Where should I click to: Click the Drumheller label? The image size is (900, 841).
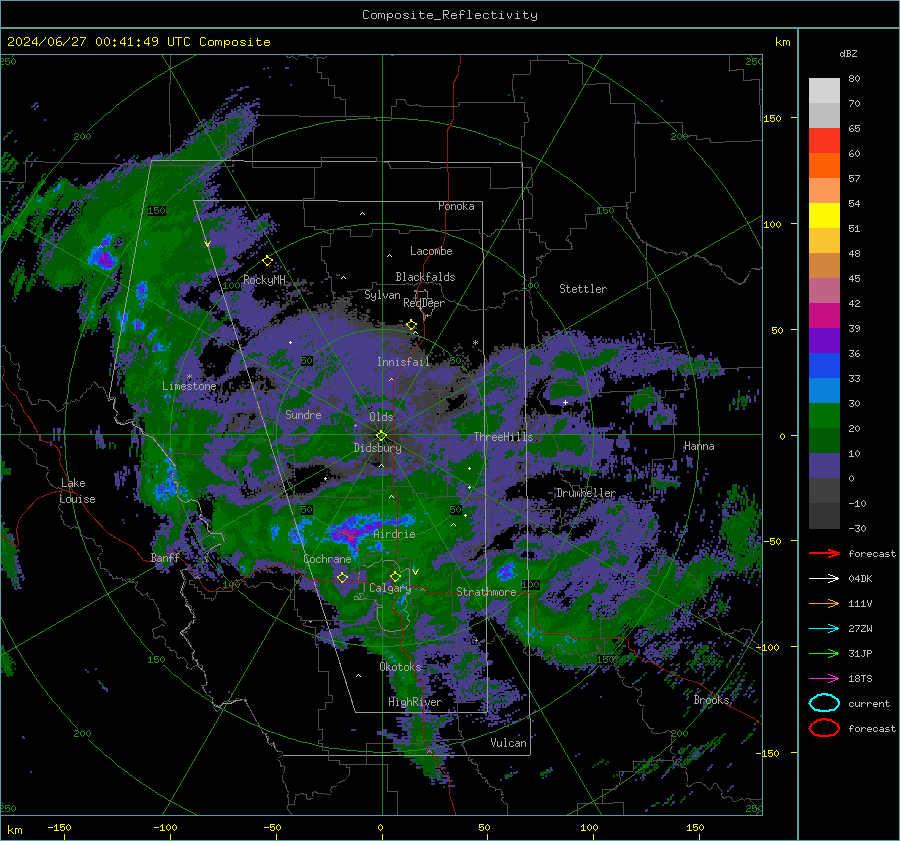[585, 493]
